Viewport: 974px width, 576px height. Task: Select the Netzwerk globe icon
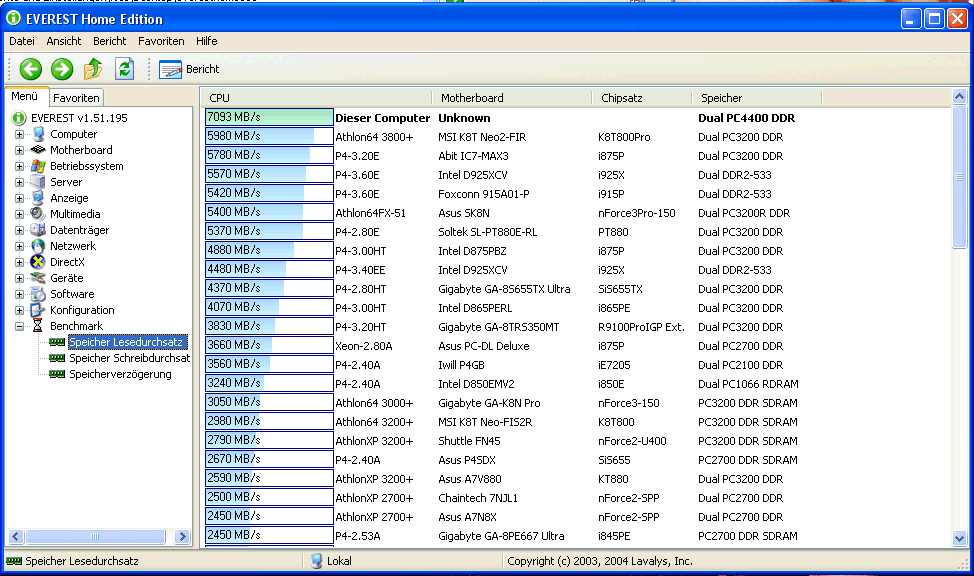click(39, 246)
